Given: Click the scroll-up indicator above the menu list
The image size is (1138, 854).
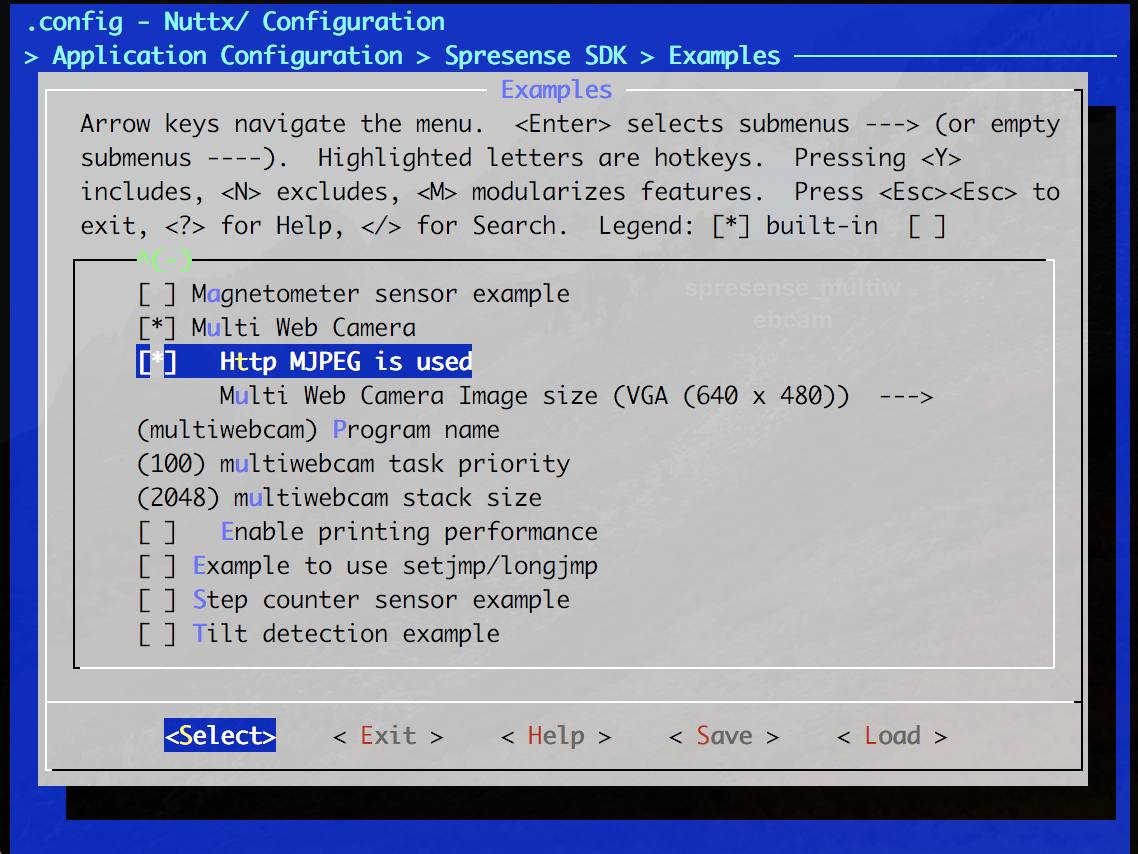Looking at the screenshot, I should [x=162, y=261].
